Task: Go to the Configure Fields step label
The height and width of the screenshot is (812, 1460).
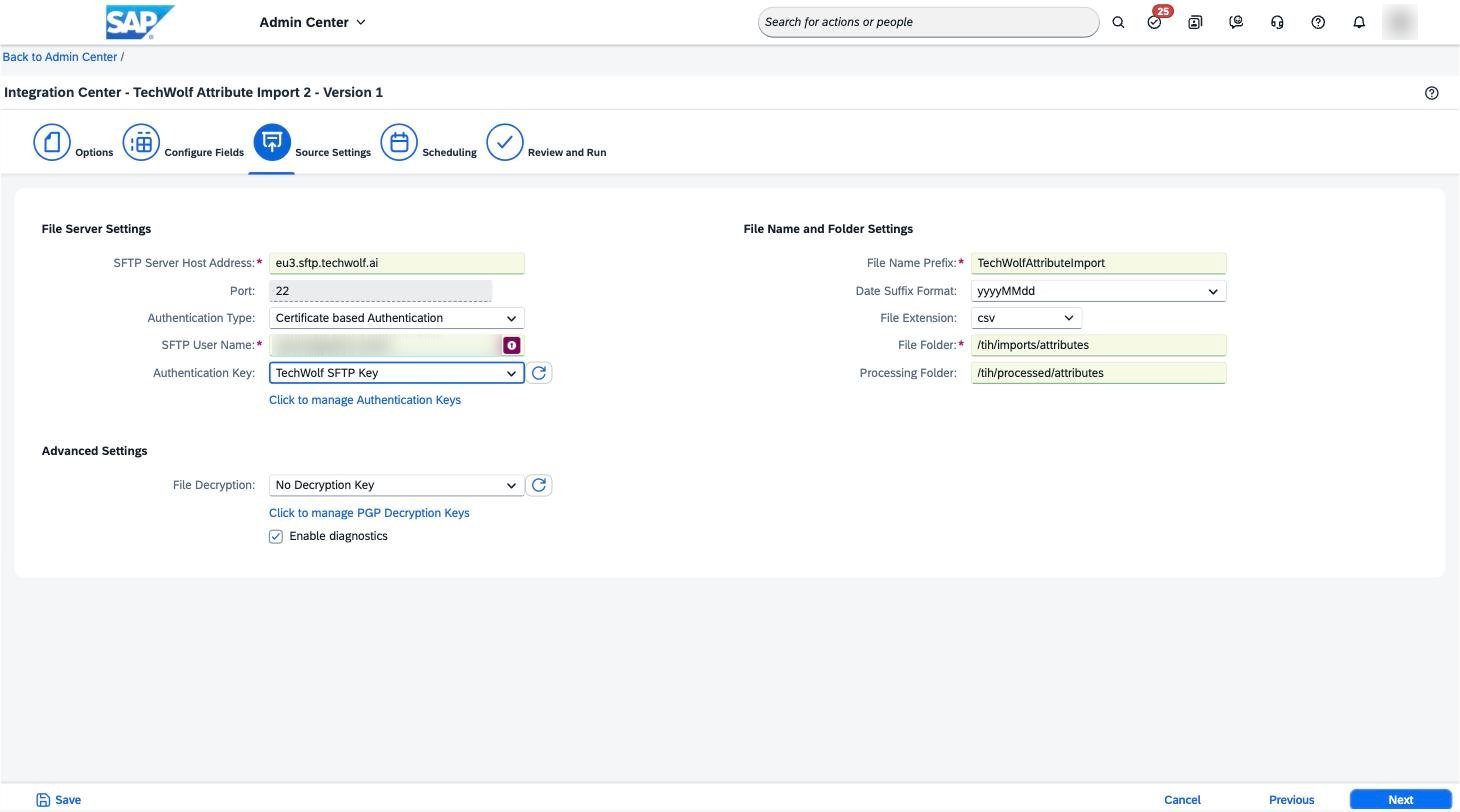Action: click(x=204, y=153)
